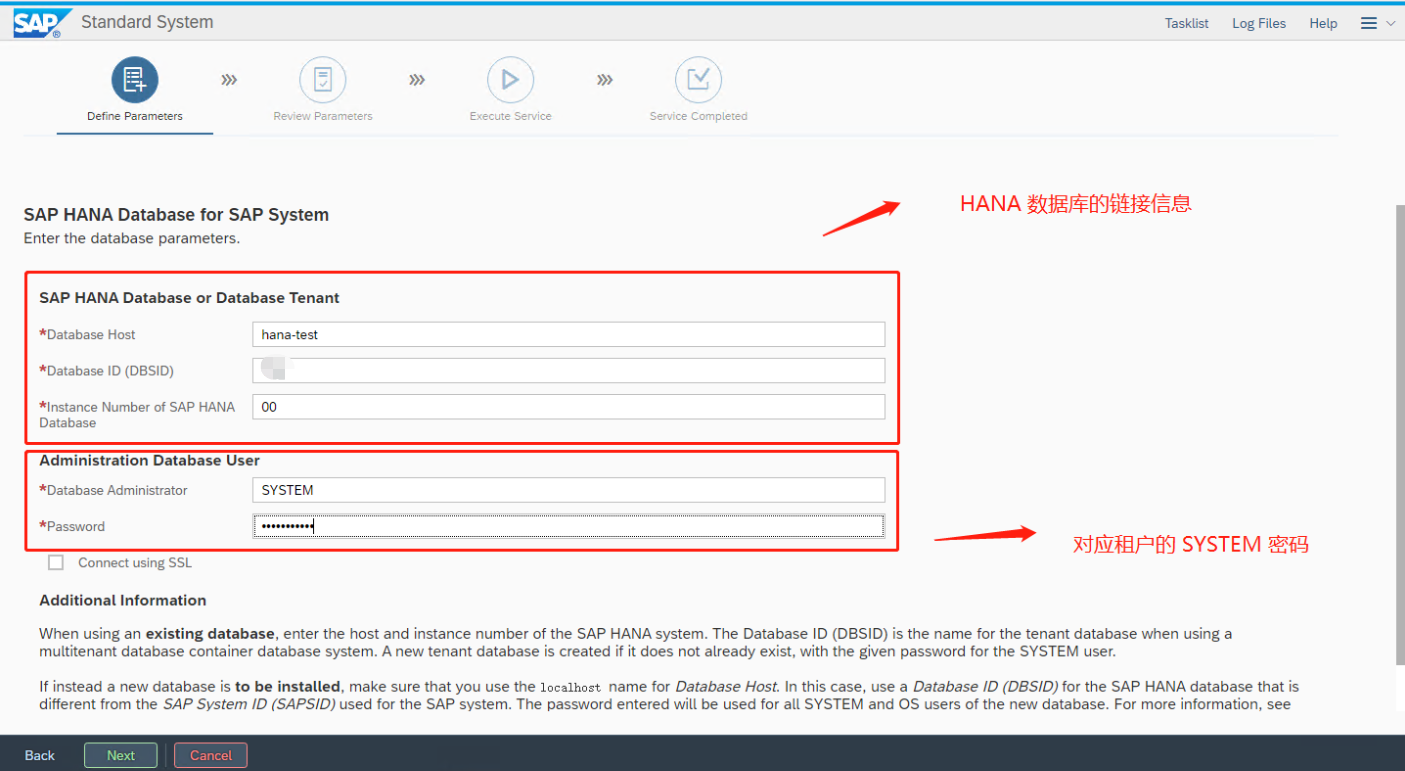The image size is (1405, 771).
Task: Click the Review Parameters step icon
Action: click(322, 80)
